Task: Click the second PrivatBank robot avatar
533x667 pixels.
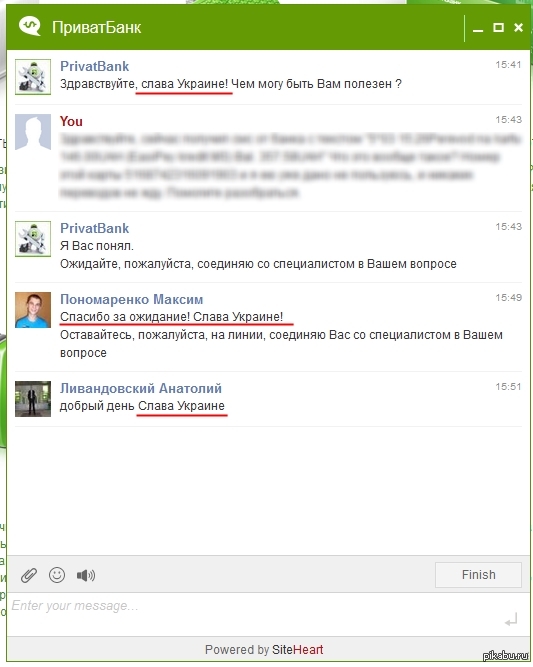Action: [33, 239]
